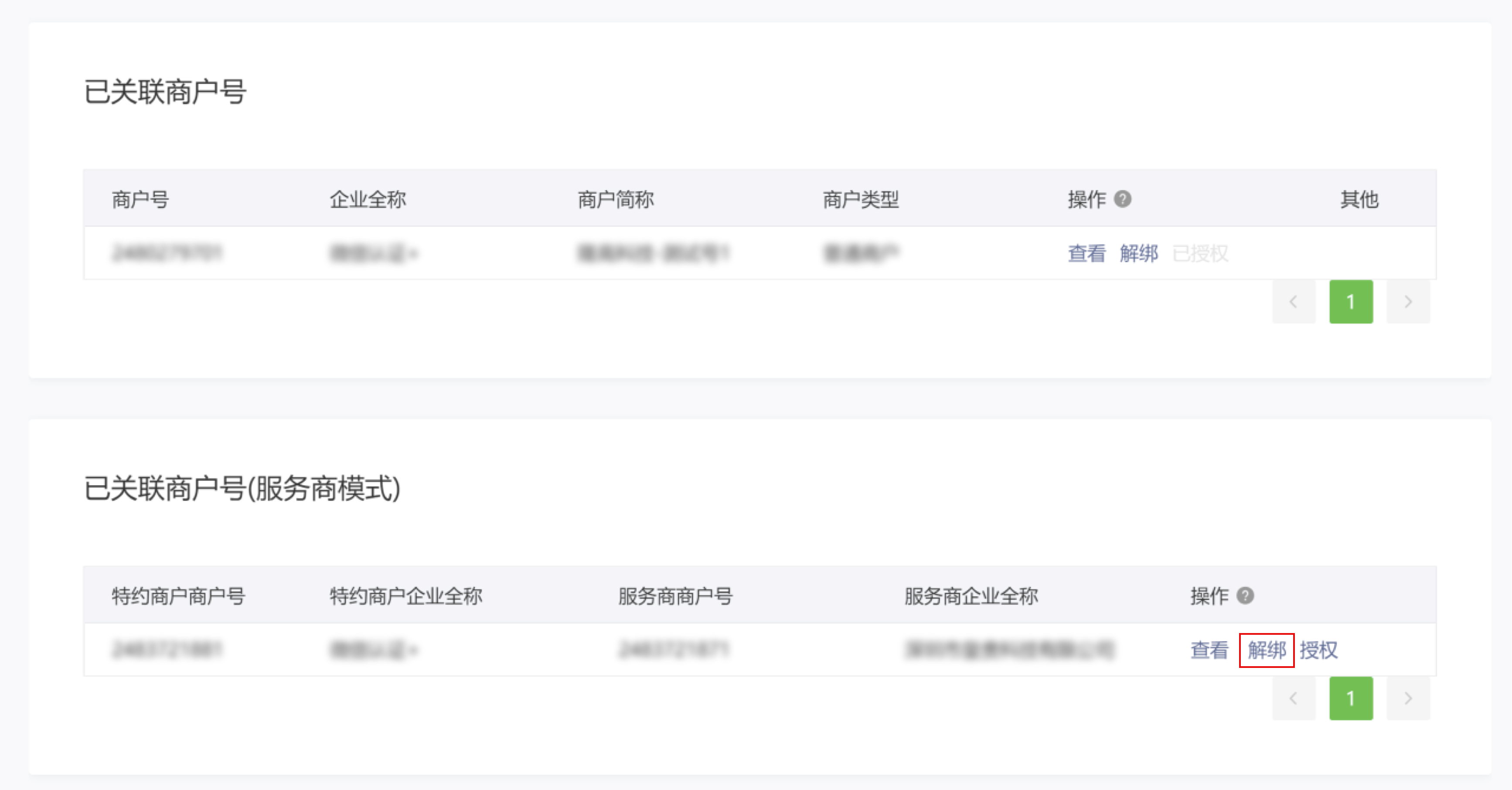Click 特约商户企业全称 column header
Image resolution: width=1512 pixels, height=790 pixels.
tap(405, 596)
